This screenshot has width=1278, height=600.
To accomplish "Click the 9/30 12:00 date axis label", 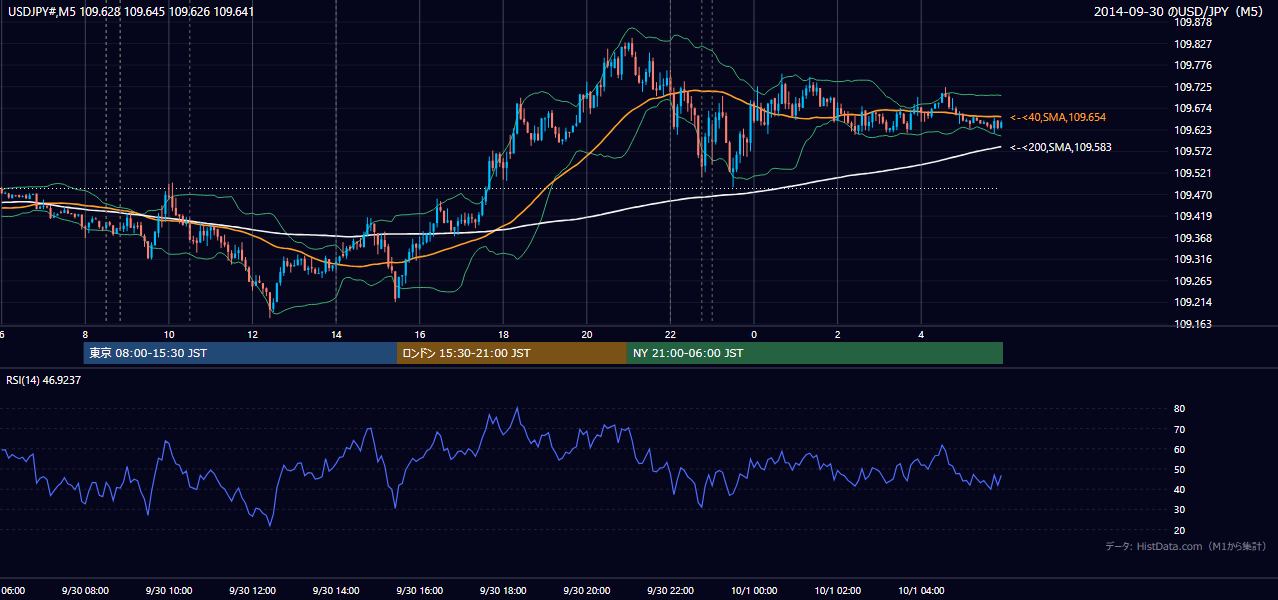I will pos(252,591).
